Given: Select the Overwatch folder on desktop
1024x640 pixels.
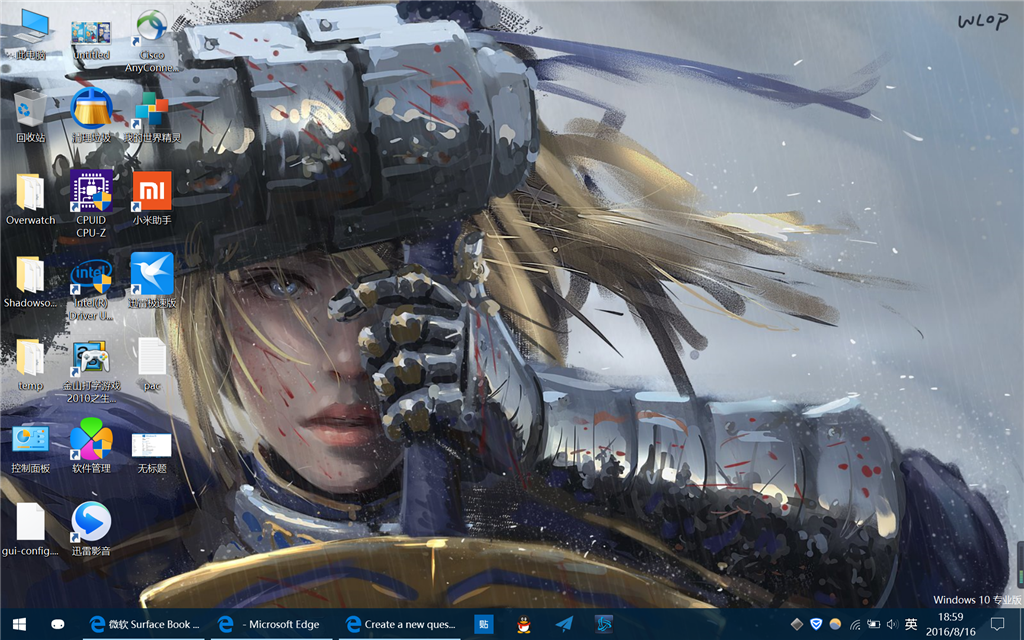Looking at the screenshot, I should click(30, 199).
